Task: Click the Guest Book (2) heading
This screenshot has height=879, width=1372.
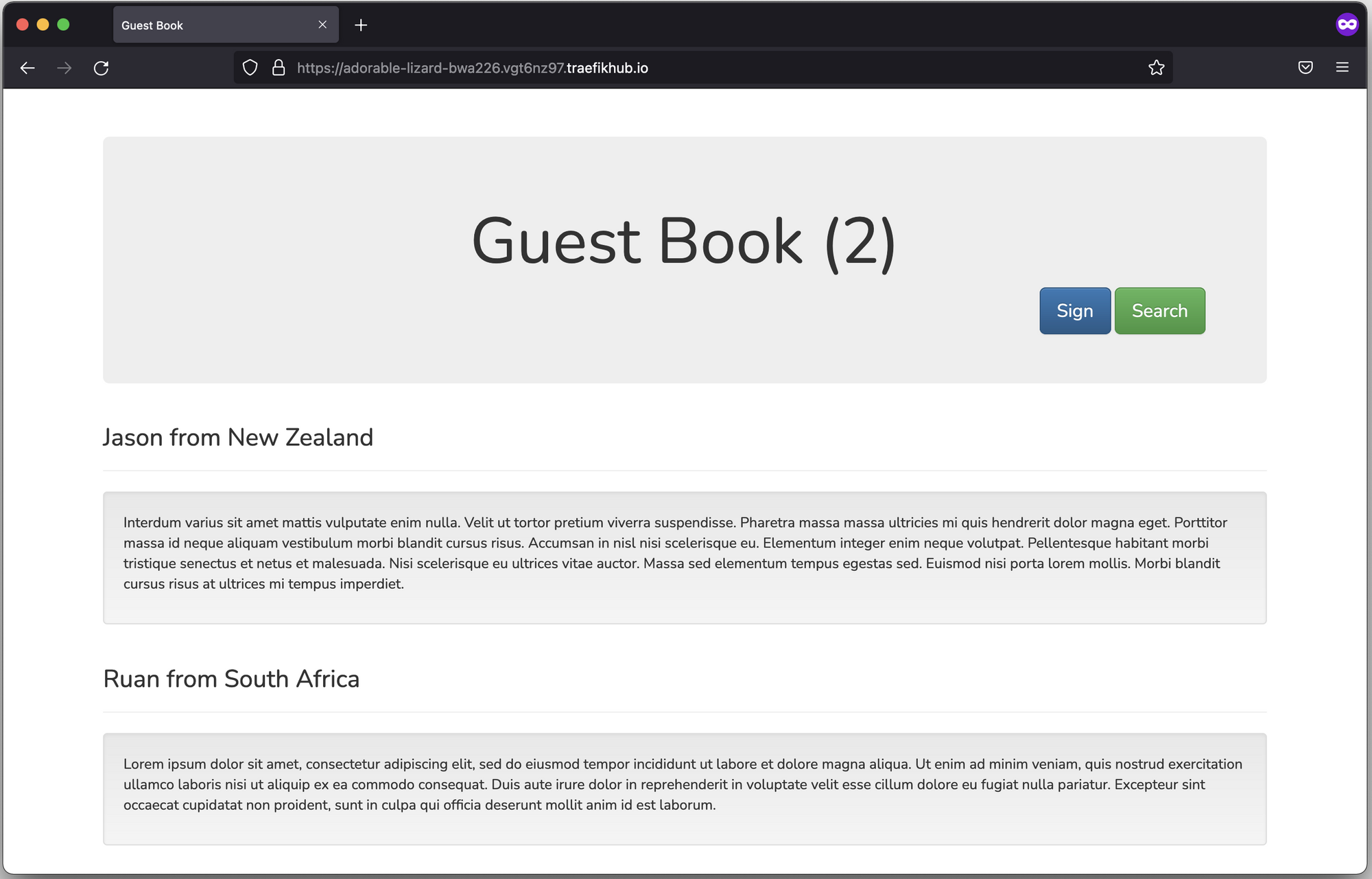Action: [683, 242]
